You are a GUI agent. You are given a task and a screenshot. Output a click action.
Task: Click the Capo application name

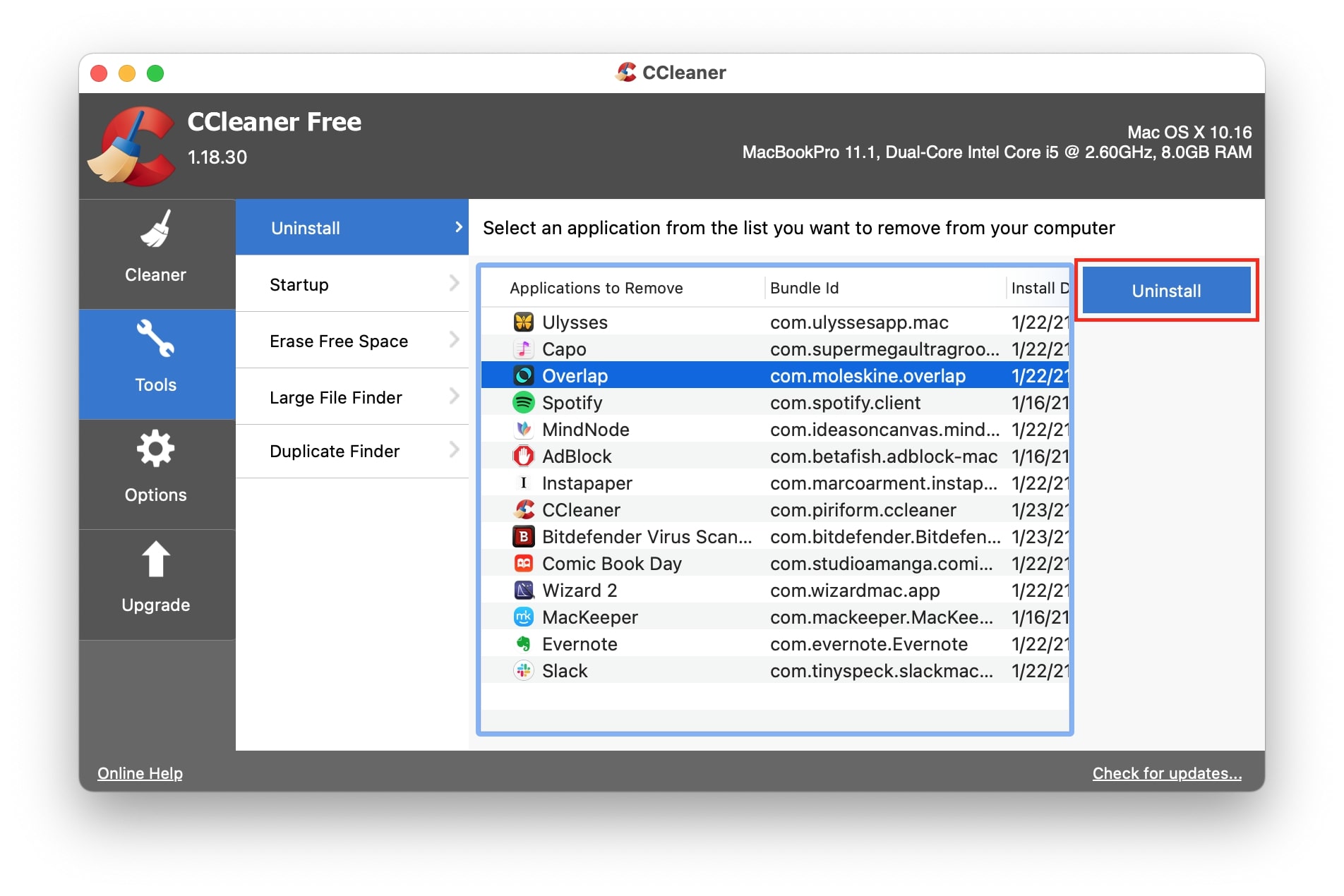[x=564, y=349]
